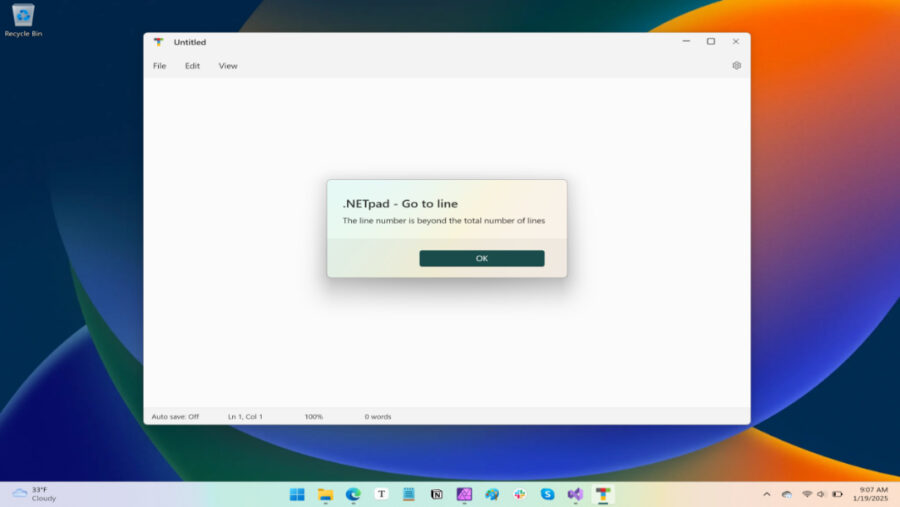Click the .NETpad app icon in title bar
This screenshot has width=900, height=507.
158,42
